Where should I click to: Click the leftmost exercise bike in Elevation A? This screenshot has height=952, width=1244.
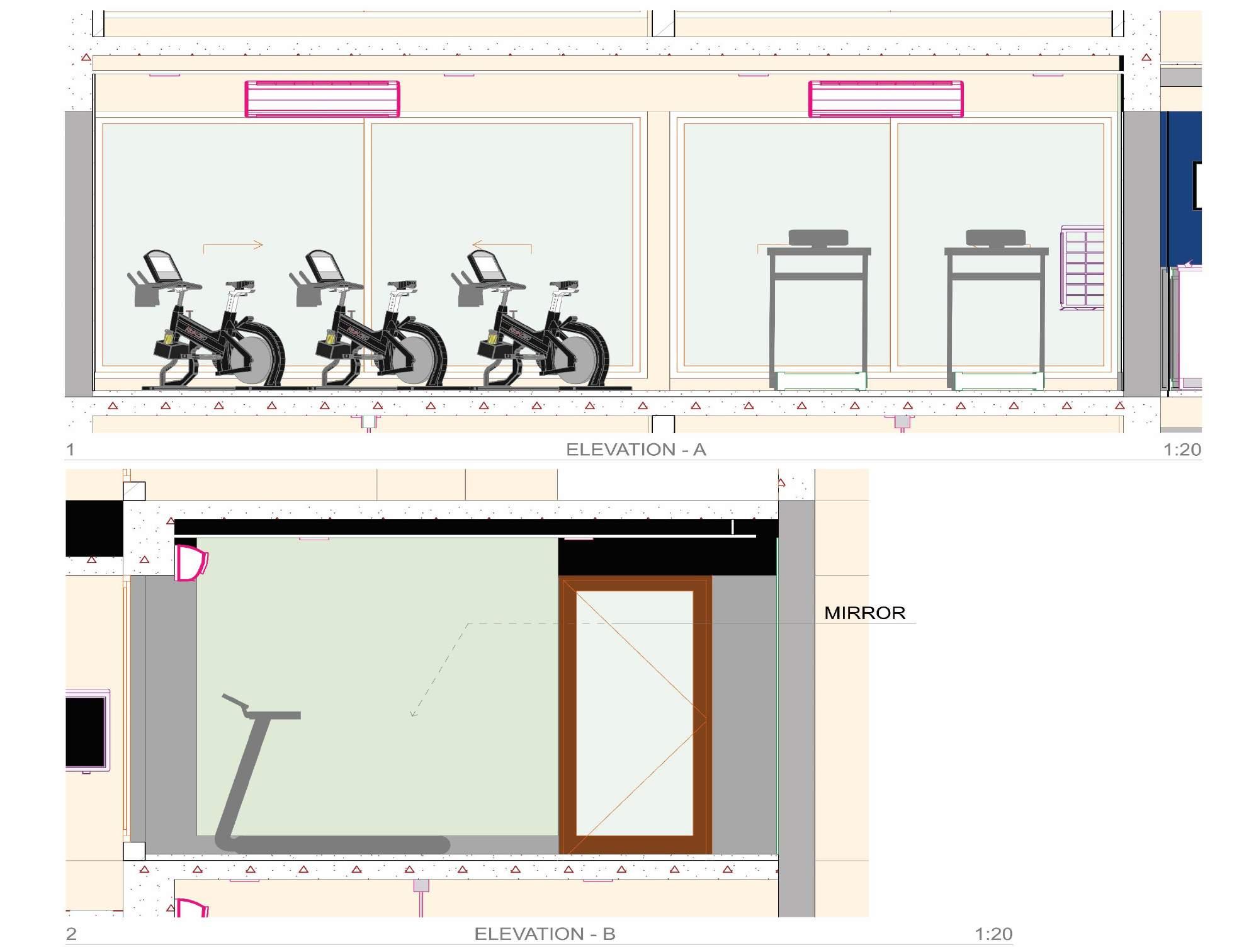(x=206, y=319)
